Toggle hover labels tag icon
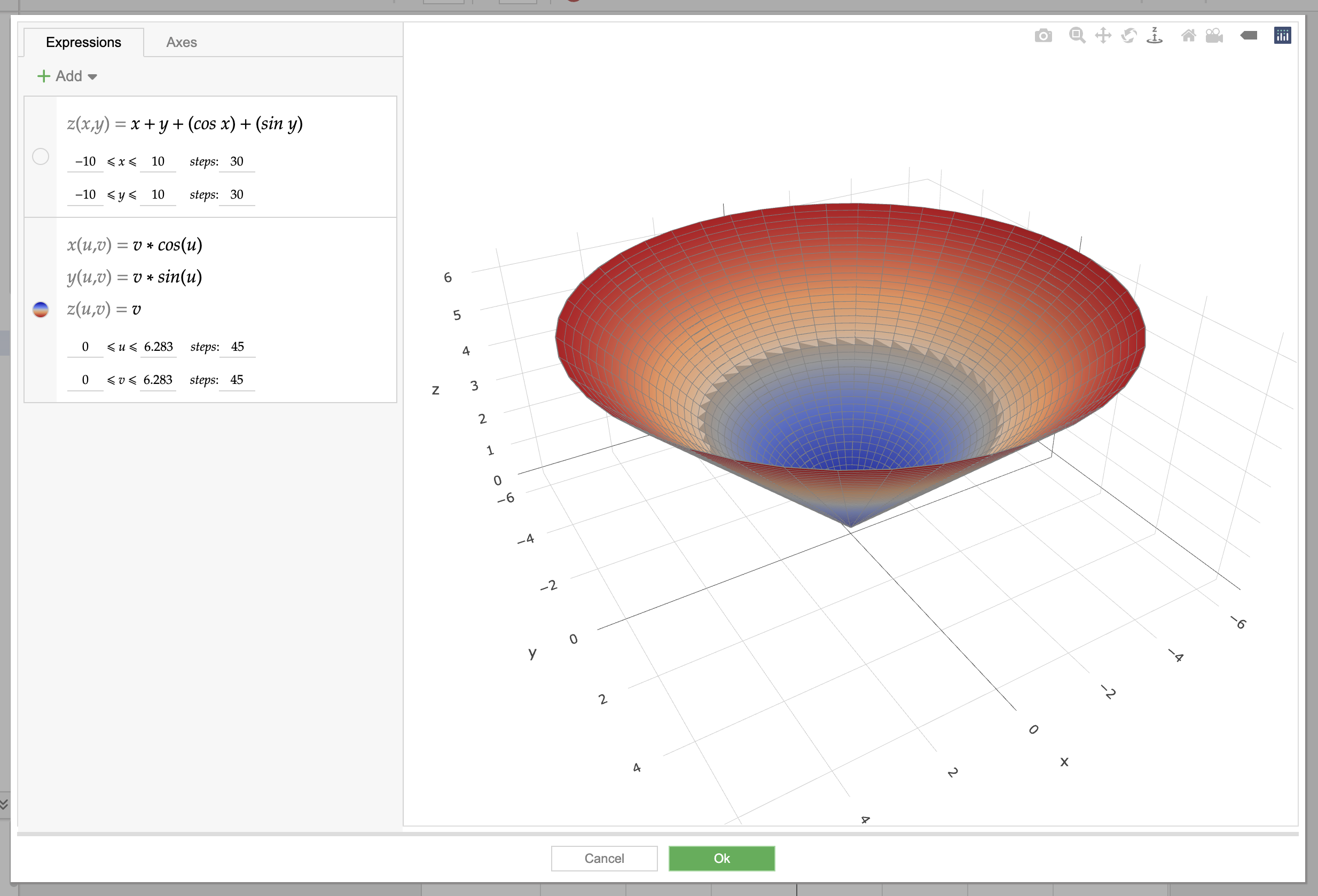The height and width of the screenshot is (896, 1318). pos(1249,36)
